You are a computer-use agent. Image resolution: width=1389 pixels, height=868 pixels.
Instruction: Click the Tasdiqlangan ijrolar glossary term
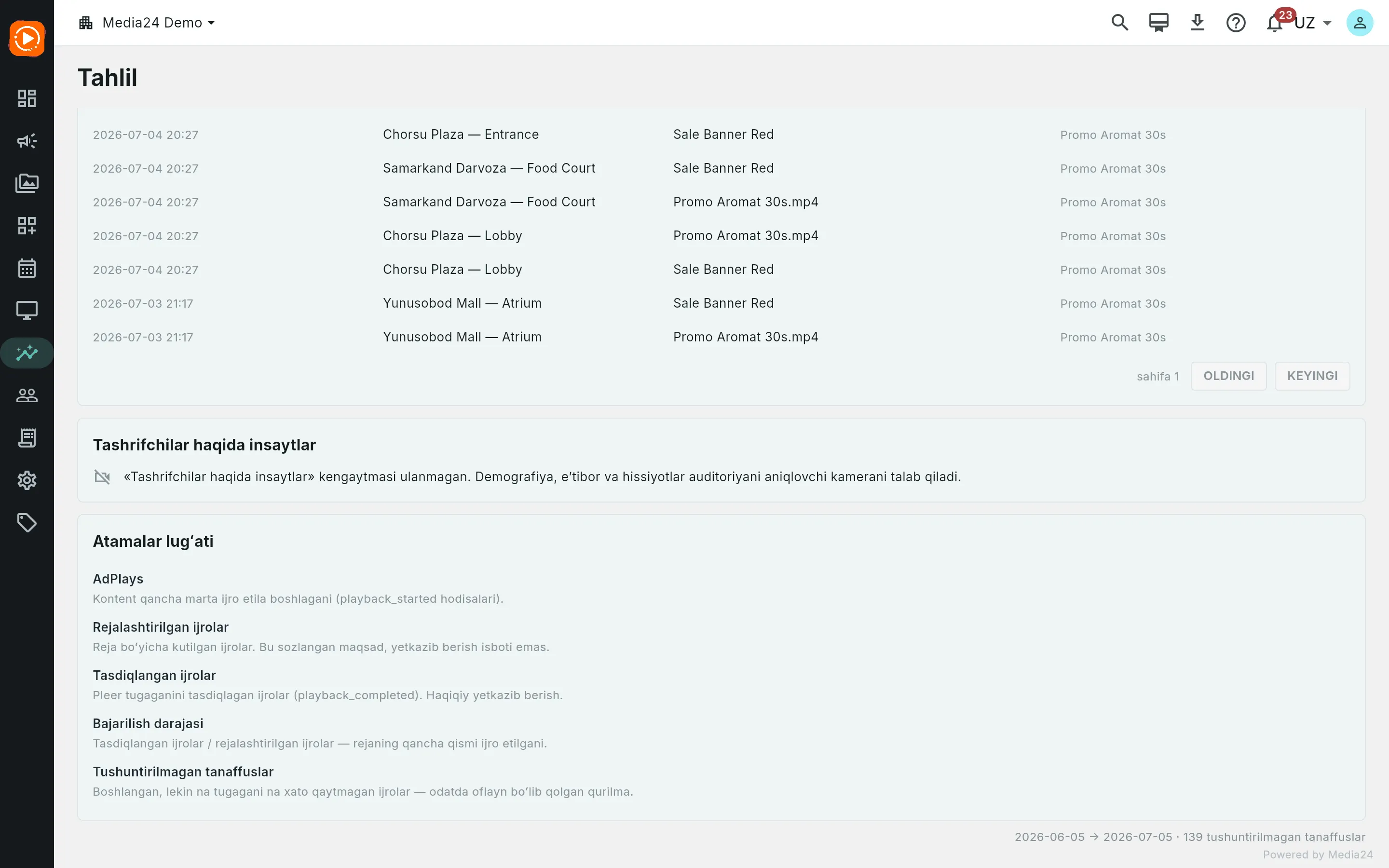click(154, 675)
